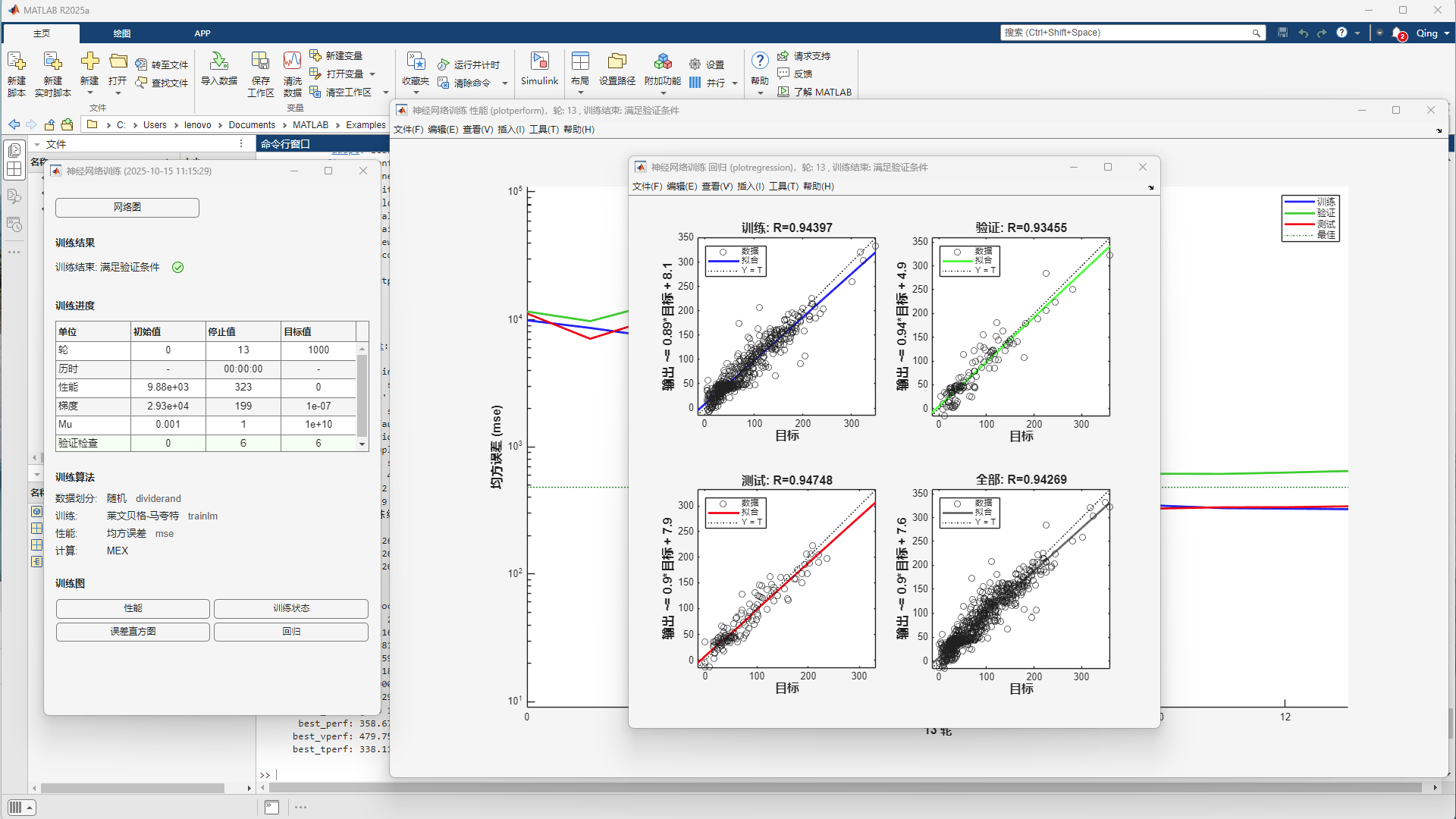
Task: Click the training progress table scrollbar
Action: click(362, 394)
